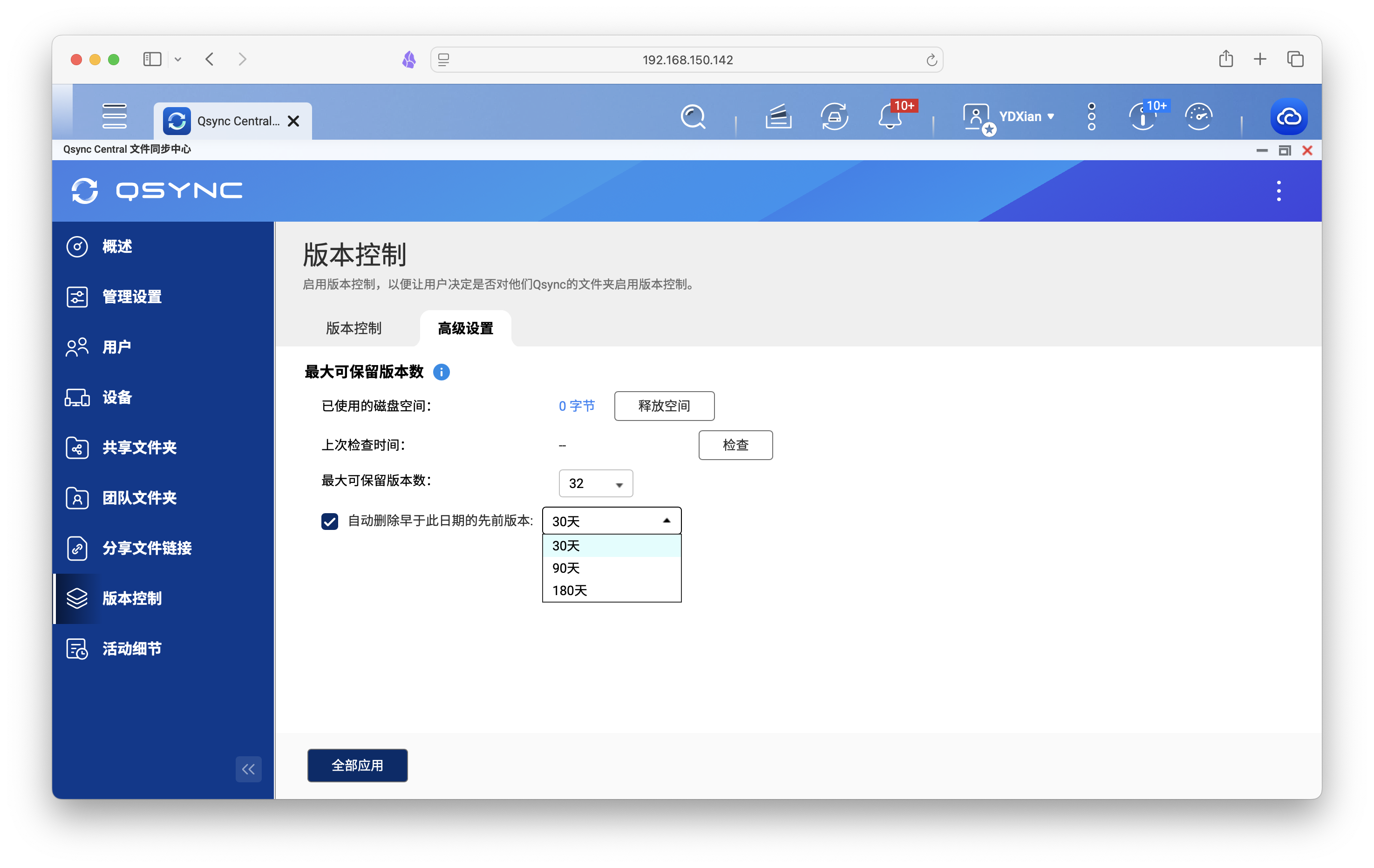
Task: Open 管理设置 in sidebar
Action: click(164, 297)
